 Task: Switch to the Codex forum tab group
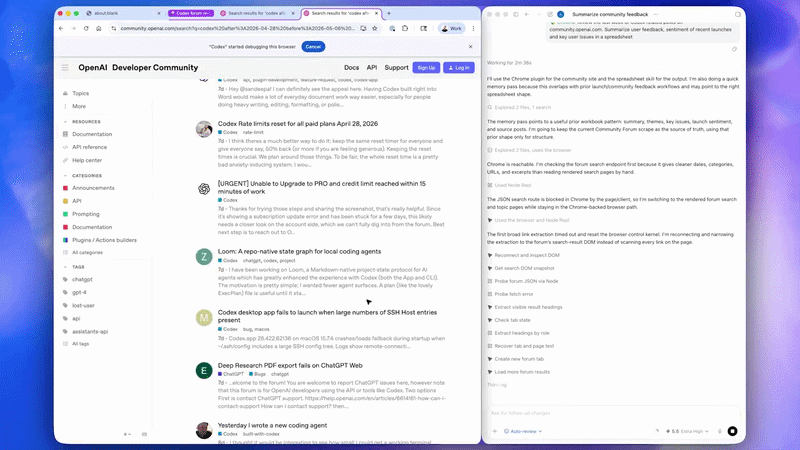pos(191,13)
